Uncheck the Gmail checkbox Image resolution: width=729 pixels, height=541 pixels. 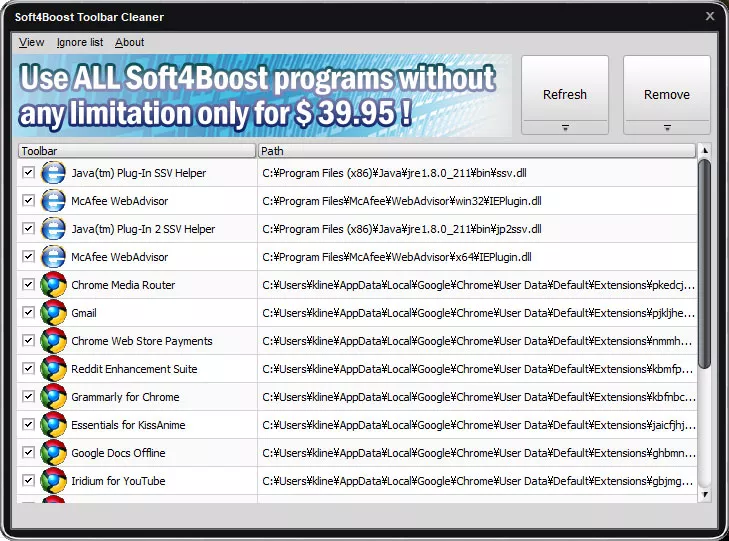[28, 312]
